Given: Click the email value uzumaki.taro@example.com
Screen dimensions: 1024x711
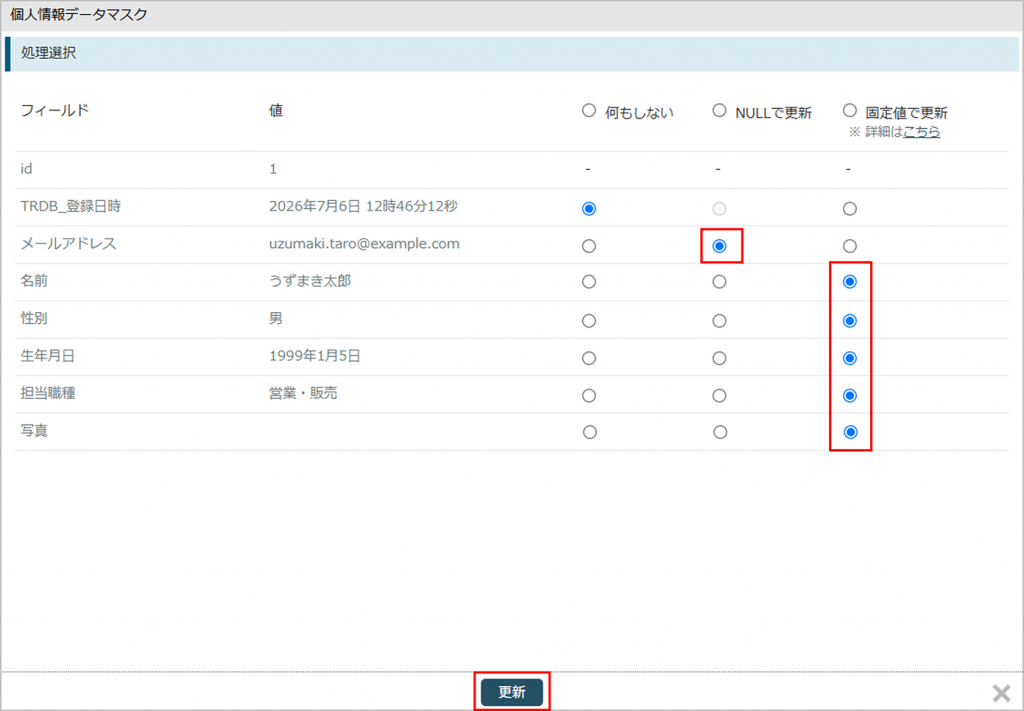Looking at the screenshot, I should (364, 244).
